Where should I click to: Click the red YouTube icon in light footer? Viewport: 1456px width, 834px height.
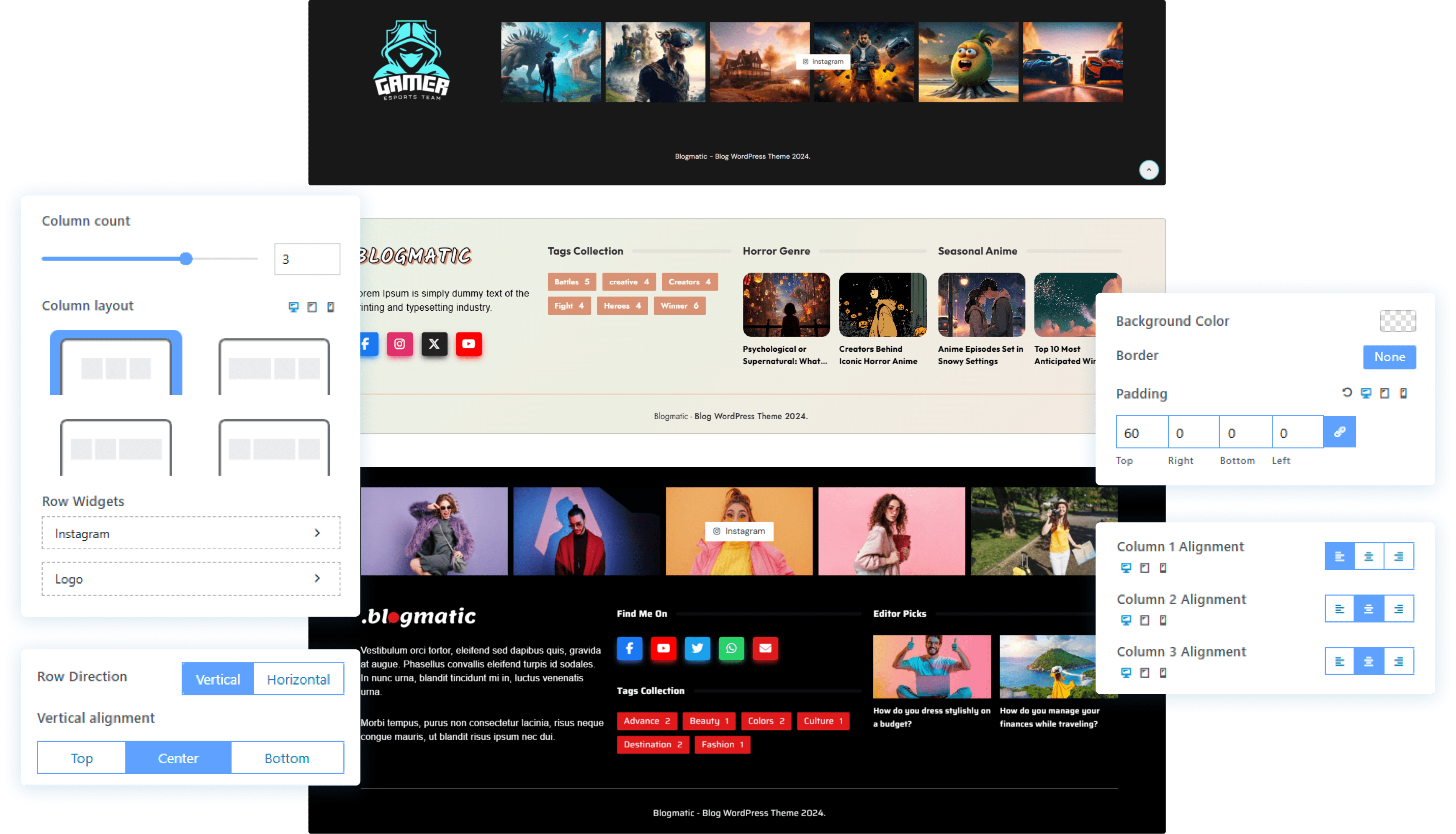(x=468, y=344)
